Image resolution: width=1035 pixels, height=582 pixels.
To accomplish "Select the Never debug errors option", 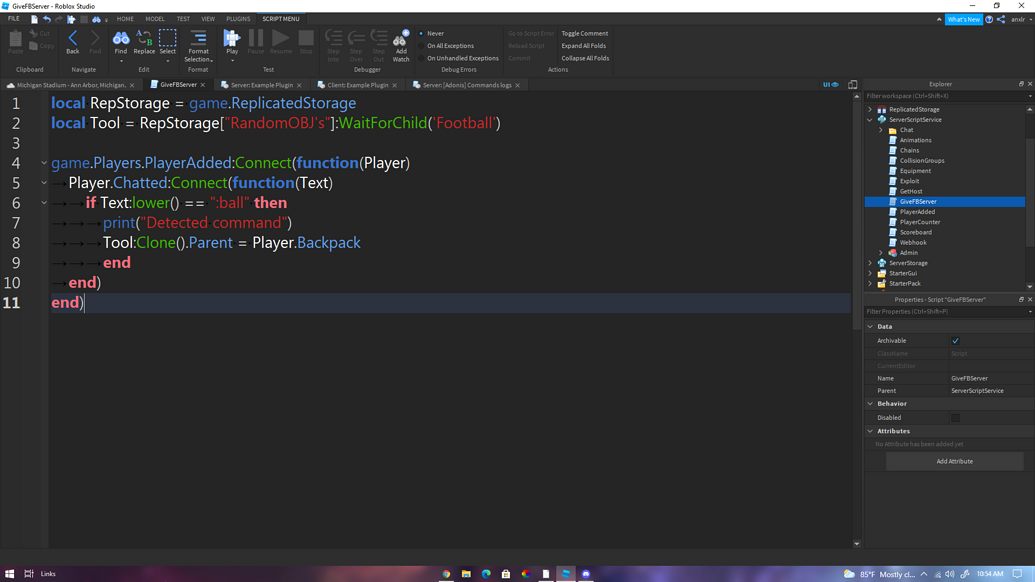I will click(432, 33).
